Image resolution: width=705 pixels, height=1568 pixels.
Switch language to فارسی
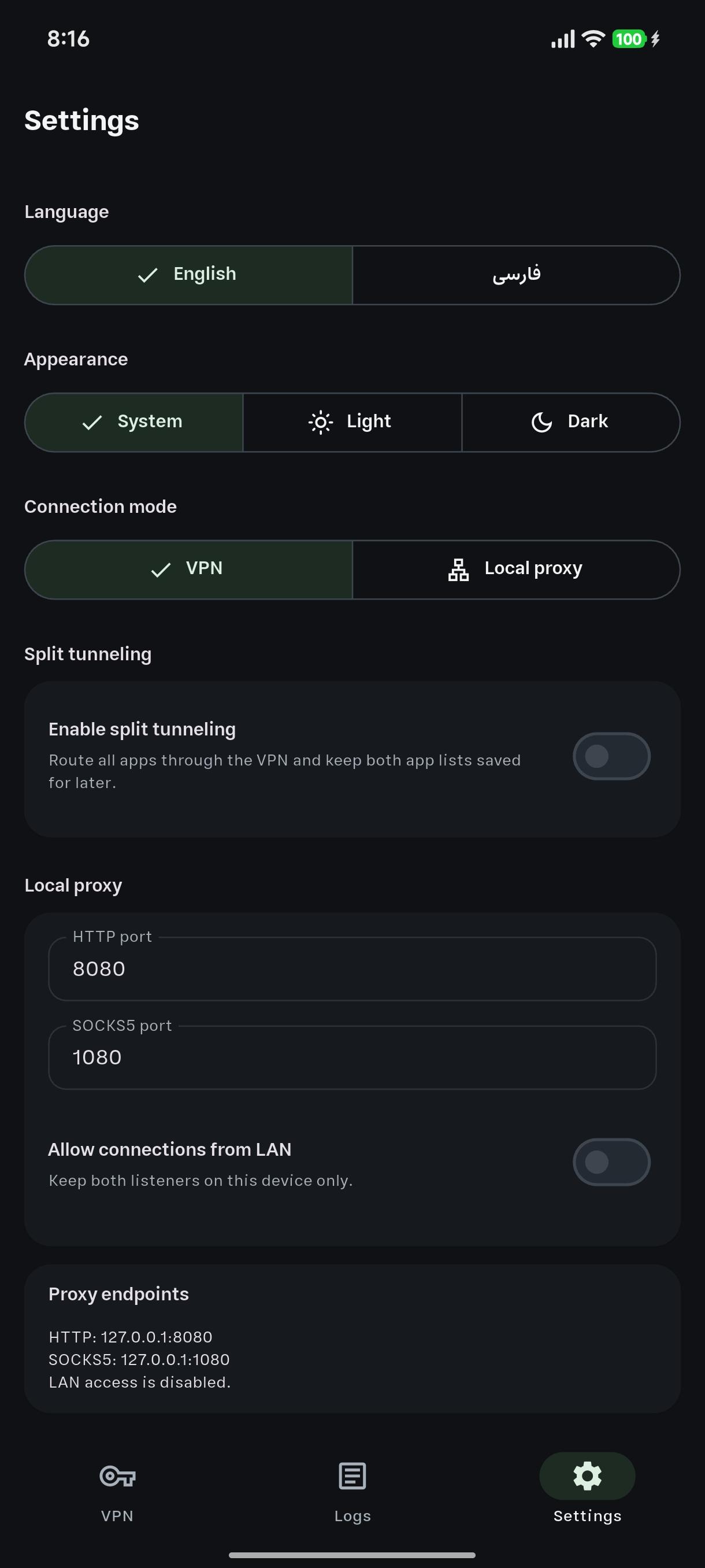[516, 275]
